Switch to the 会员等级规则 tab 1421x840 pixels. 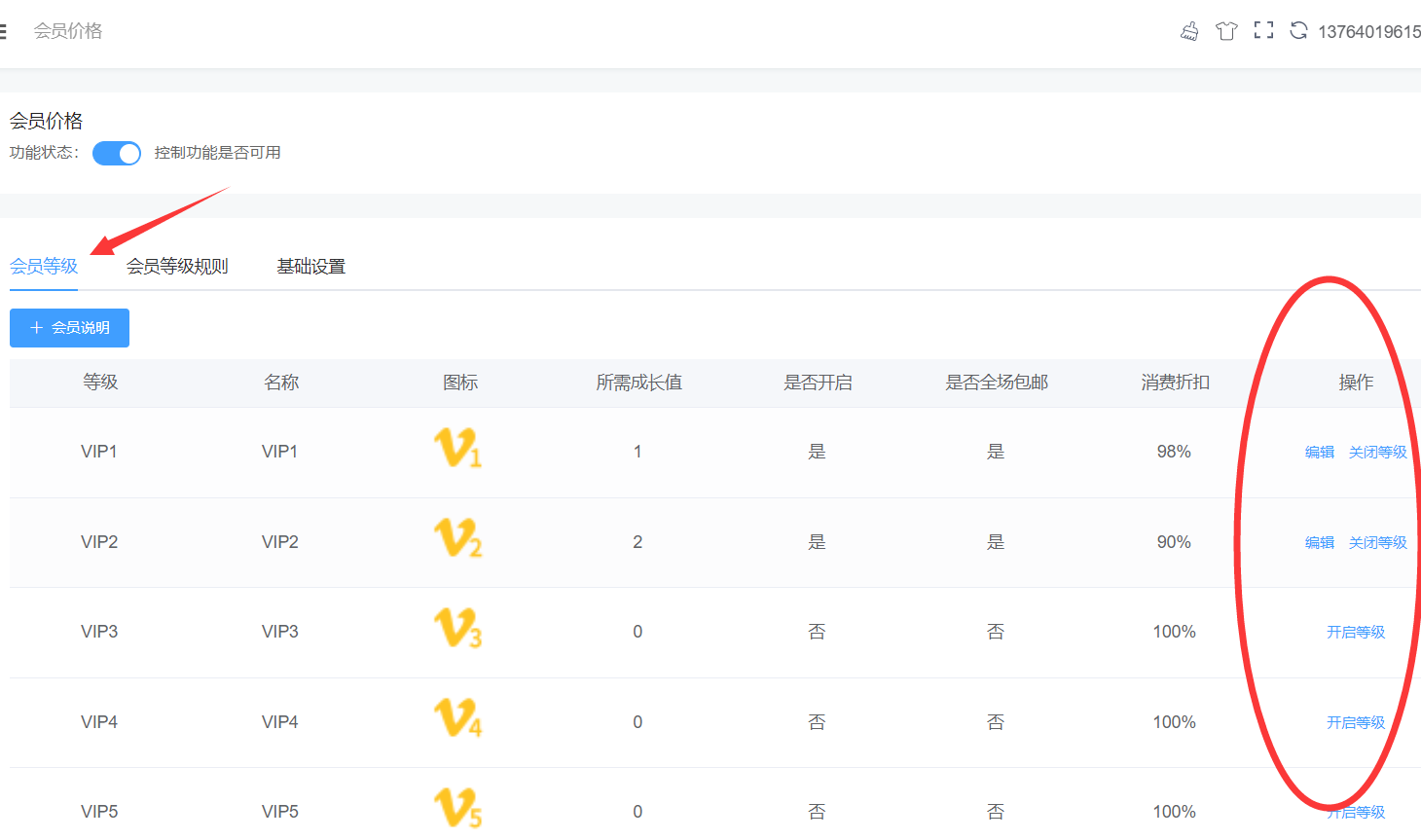[x=177, y=266]
